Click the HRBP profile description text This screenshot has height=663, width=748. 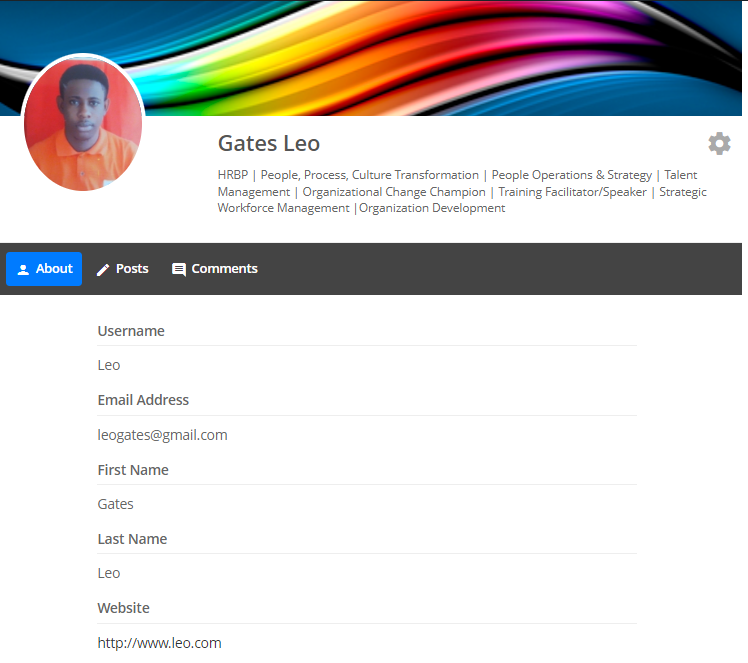pos(462,192)
